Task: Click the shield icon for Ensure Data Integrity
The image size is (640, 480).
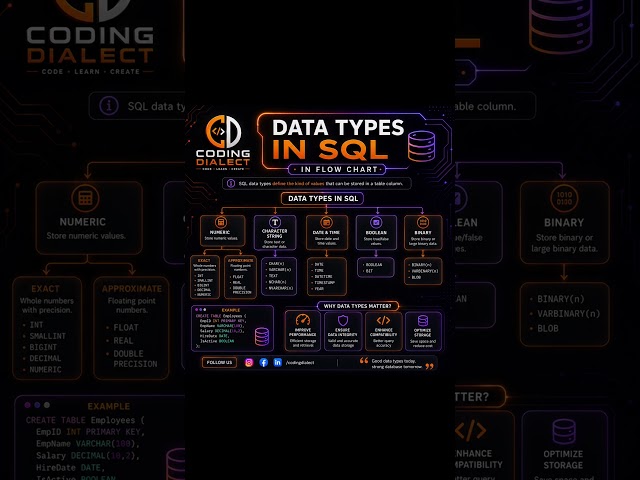Action: tap(343, 320)
